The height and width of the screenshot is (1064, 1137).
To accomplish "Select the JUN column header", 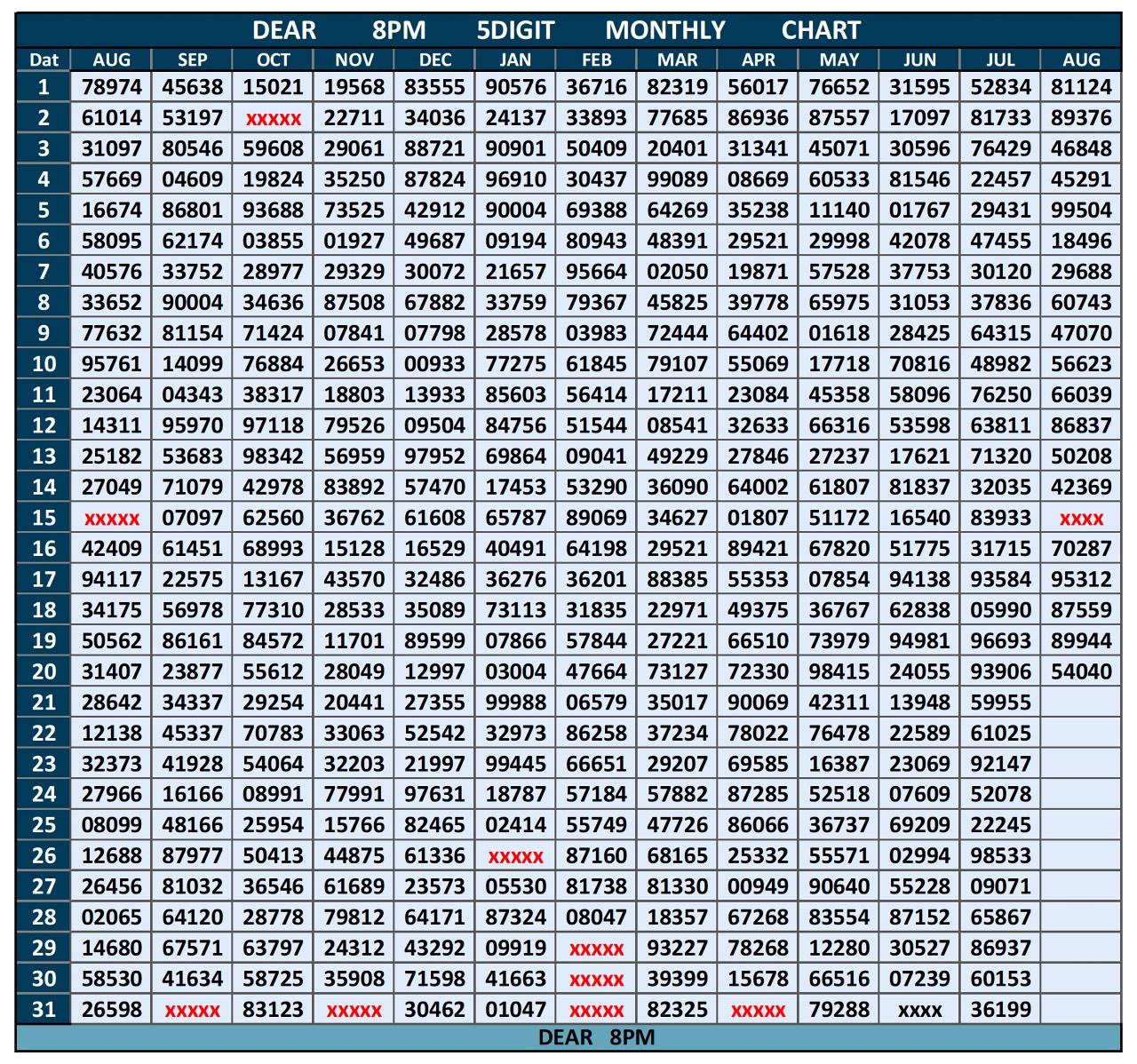I will pyautogui.click(x=919, y=60).
